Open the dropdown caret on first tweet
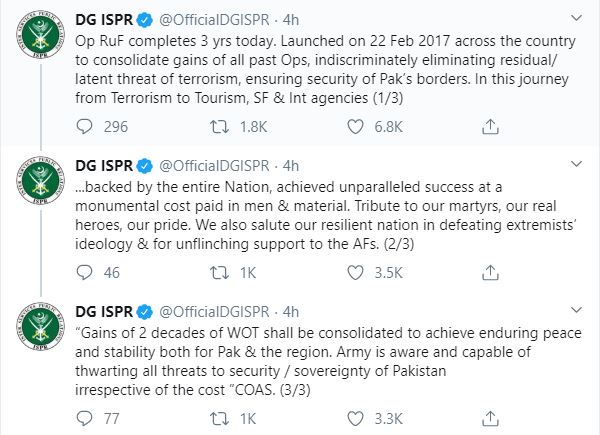This screenshot has width=600, height=435. (x=576, y=18)
